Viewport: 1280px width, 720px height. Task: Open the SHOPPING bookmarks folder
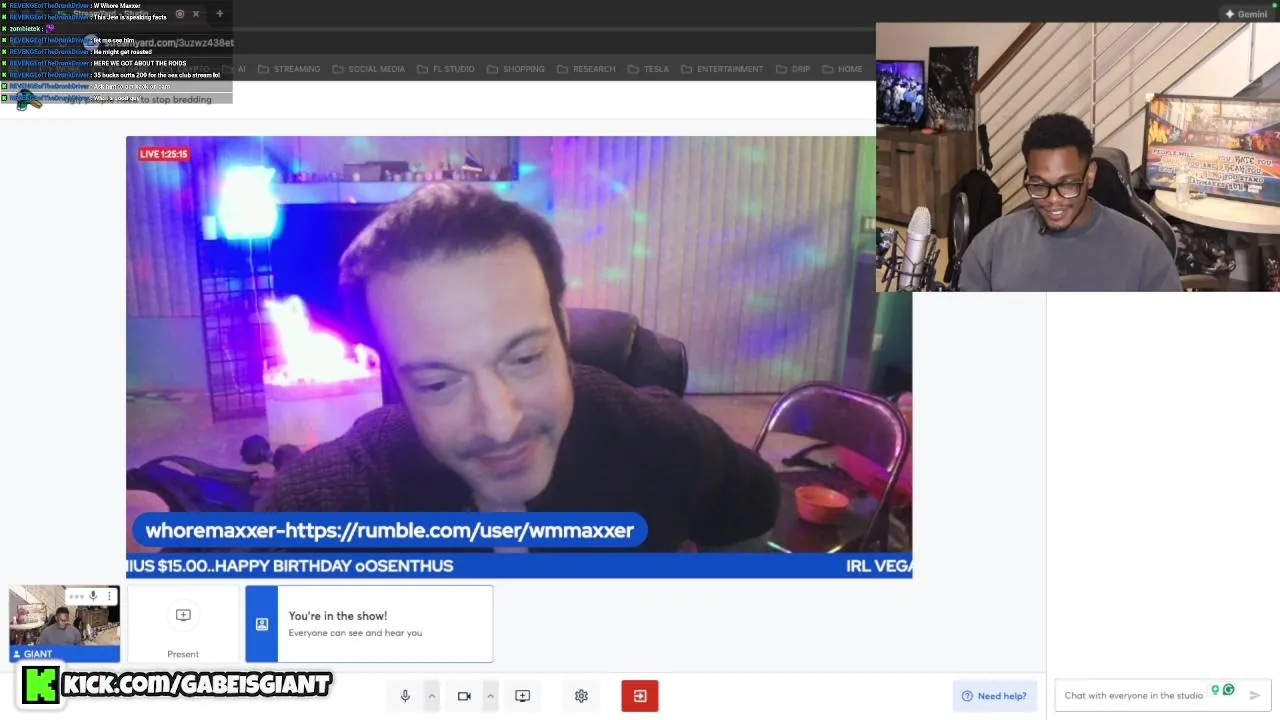coord(516,69)
